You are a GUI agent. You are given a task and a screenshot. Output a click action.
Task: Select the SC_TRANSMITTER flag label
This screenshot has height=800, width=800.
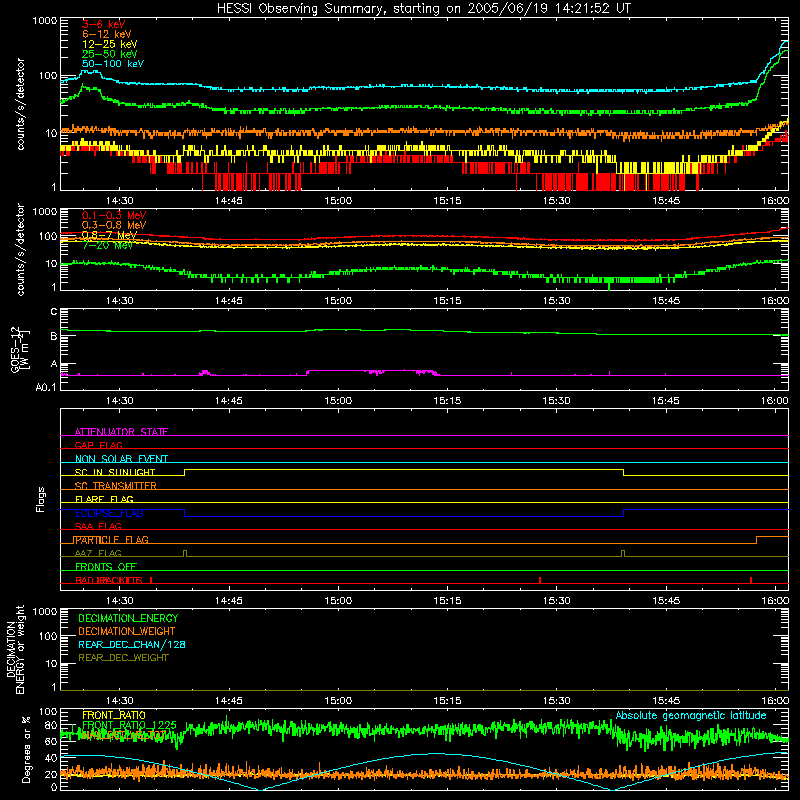click(x=116, y=485)
